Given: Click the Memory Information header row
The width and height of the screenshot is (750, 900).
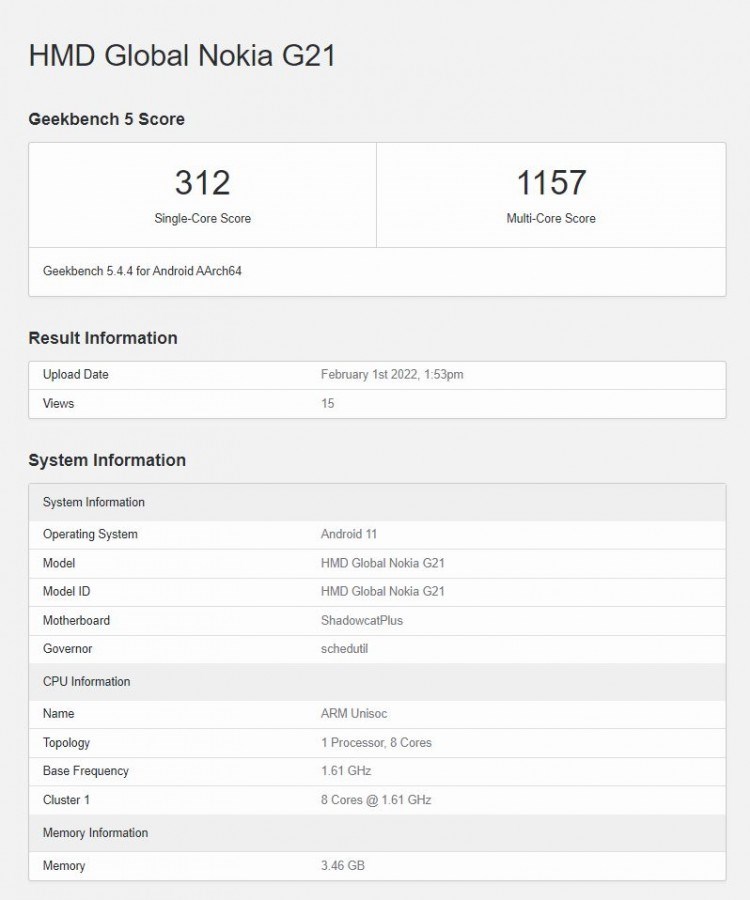Looking at the screenshot, I should [378, 833].
